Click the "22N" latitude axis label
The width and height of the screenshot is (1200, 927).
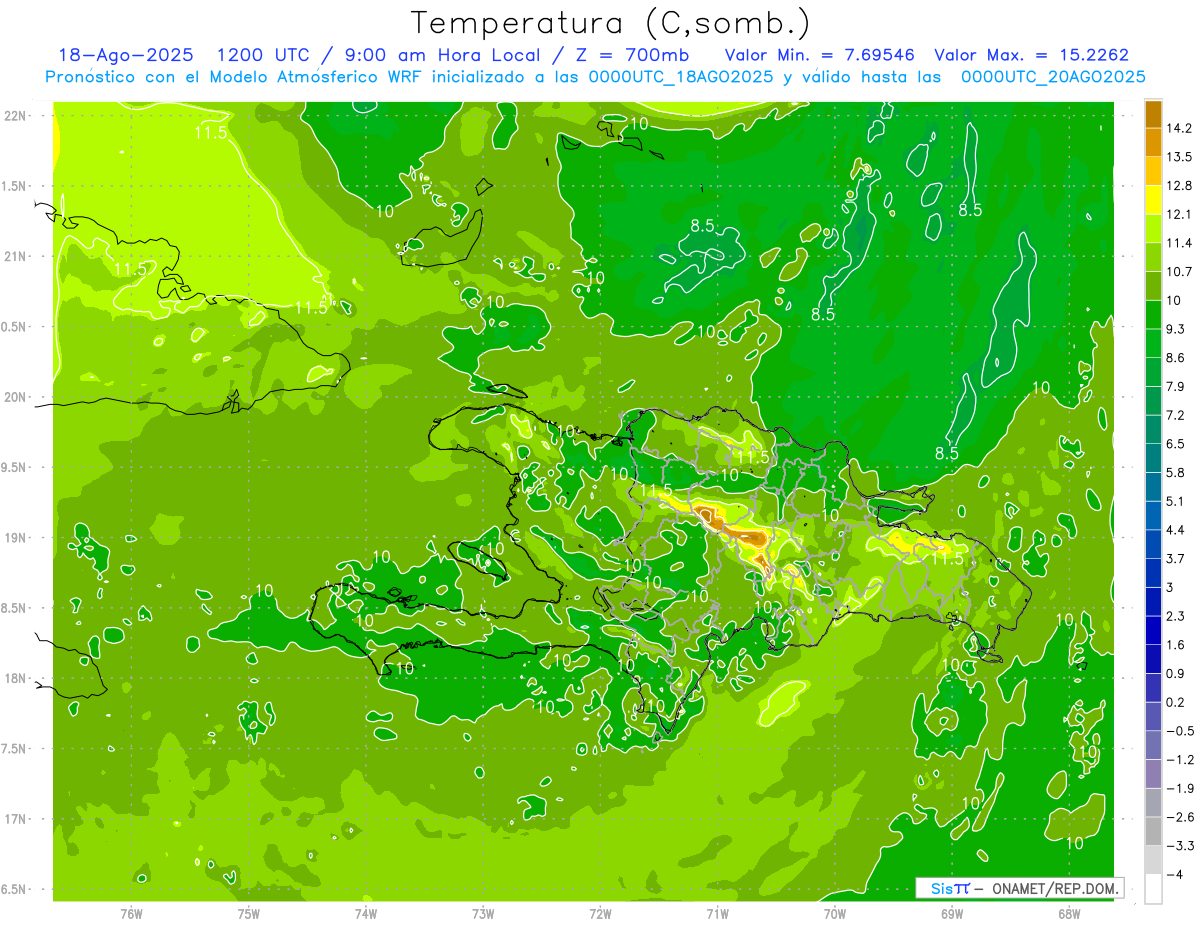15,115
